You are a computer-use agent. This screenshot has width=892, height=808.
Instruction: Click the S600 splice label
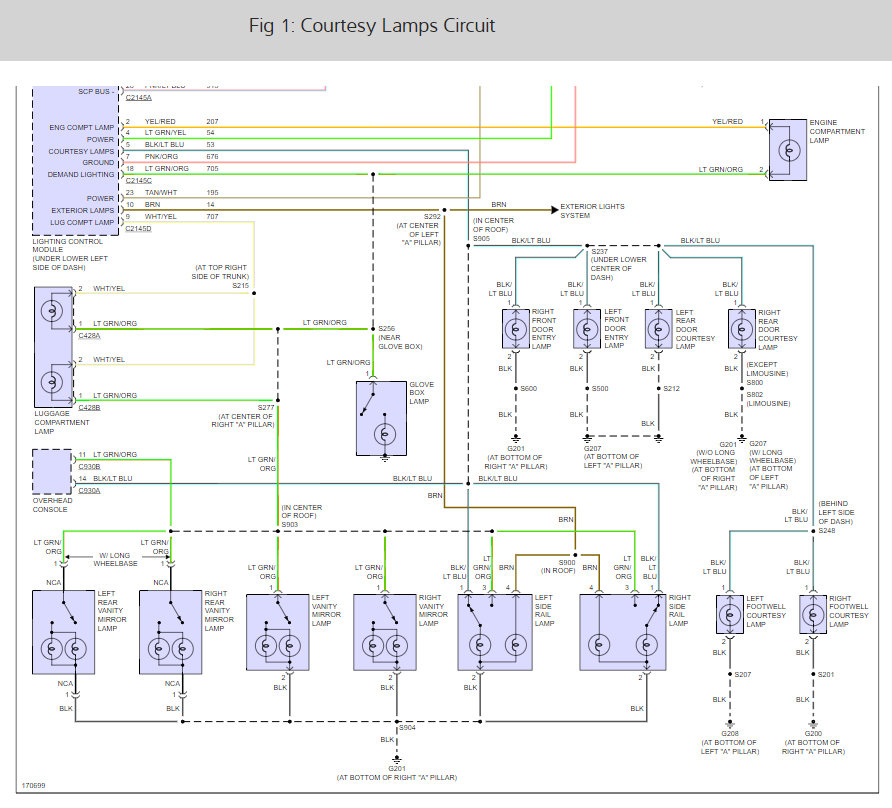point(528,389)
